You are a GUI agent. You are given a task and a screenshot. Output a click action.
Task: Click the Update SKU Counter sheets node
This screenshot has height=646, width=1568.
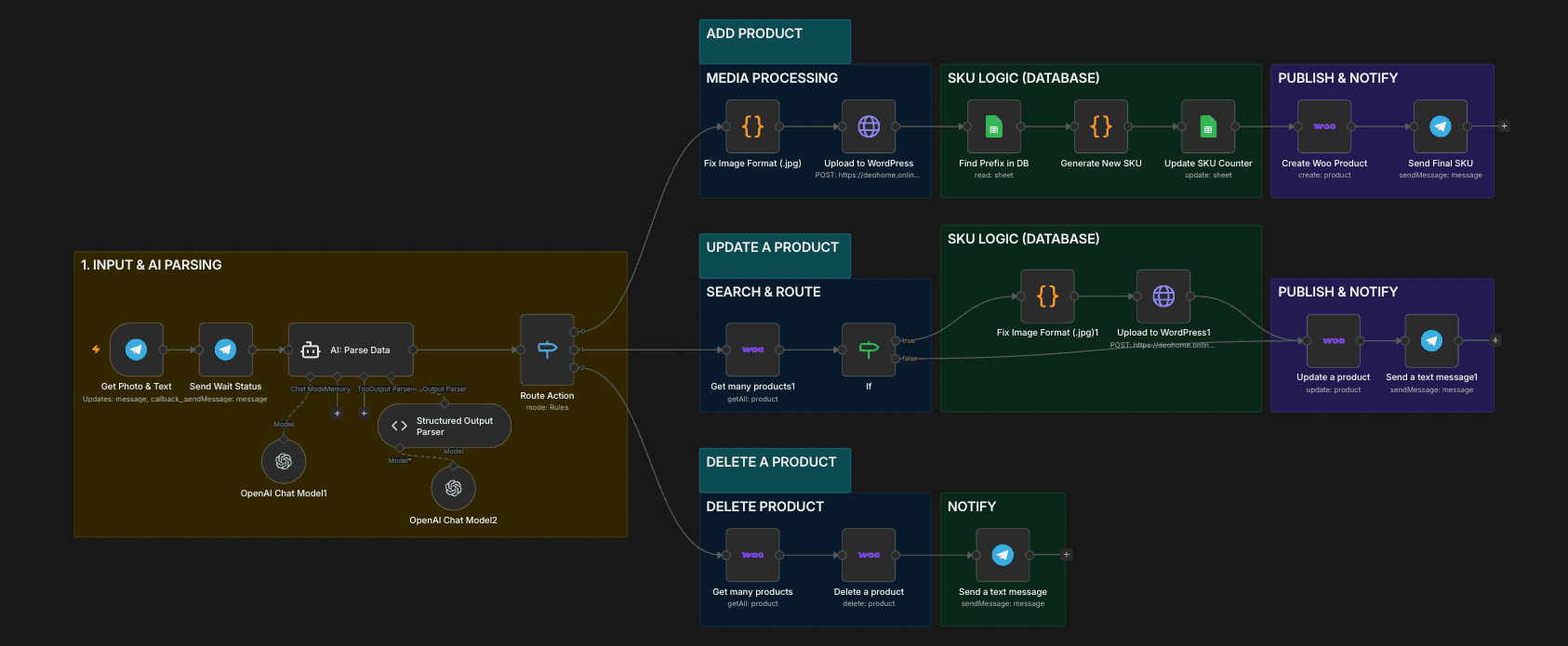tap(1208, 126)
